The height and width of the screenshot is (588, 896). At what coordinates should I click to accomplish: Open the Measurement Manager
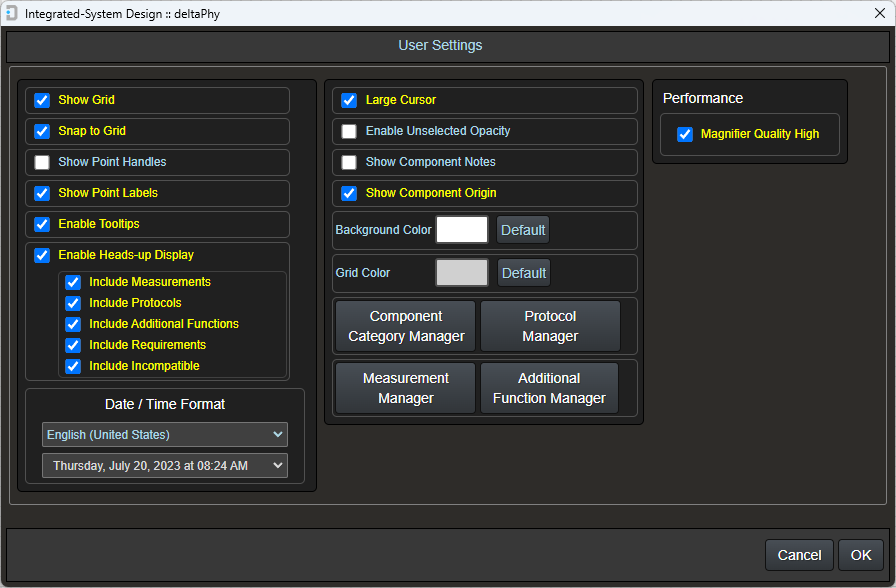pos(404,388)
